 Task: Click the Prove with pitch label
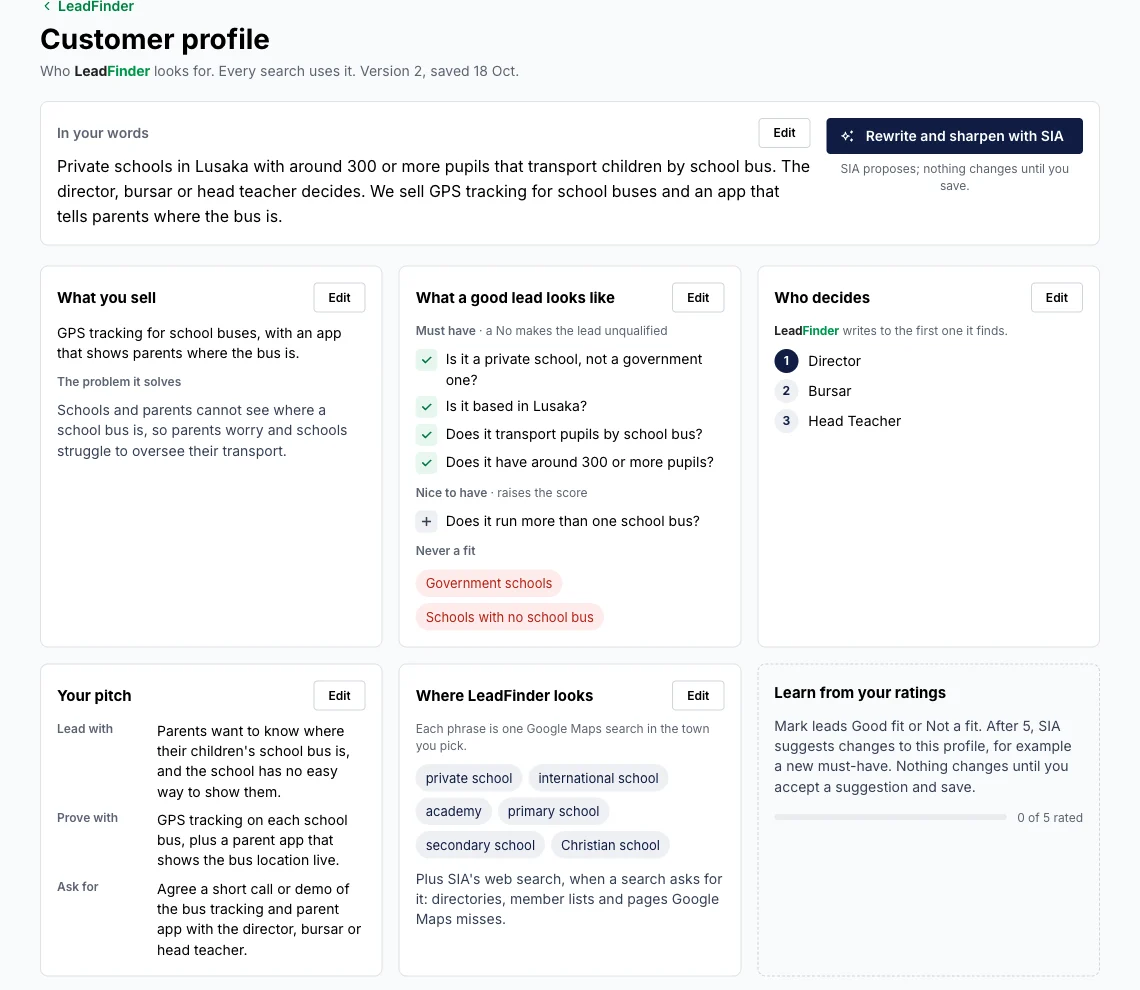click(x=87, y=818)
